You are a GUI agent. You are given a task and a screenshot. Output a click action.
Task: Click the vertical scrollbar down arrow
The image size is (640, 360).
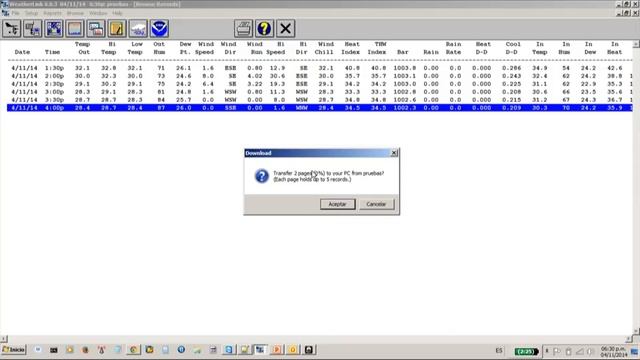(636, 331)
